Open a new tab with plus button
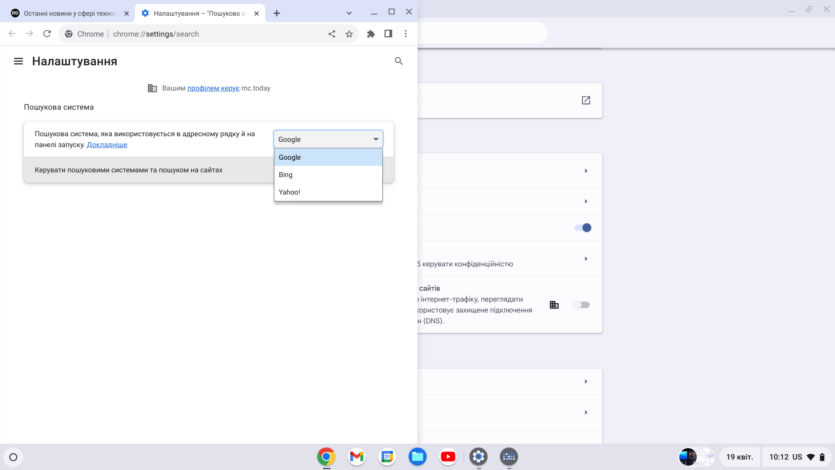835x470 pixels. (276, 13)
